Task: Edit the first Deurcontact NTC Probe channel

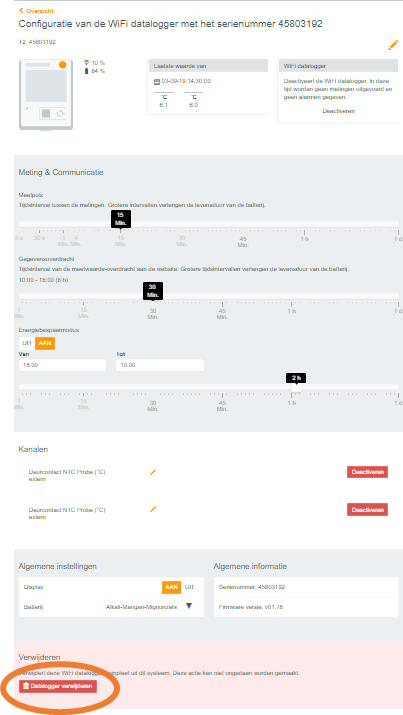Action: pos(153,472)
